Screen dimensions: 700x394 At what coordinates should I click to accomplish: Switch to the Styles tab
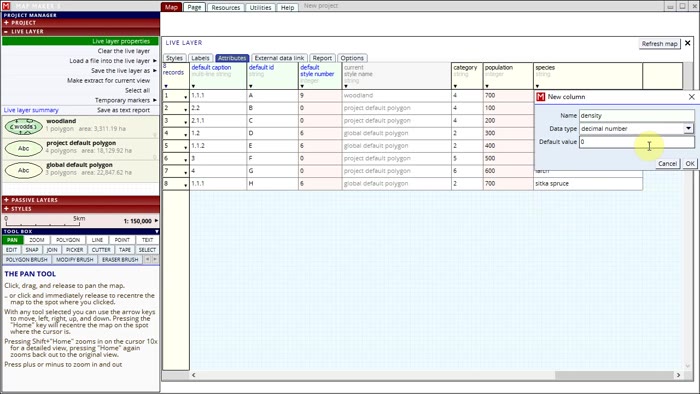pyautogui.click(x=174, y=58)
